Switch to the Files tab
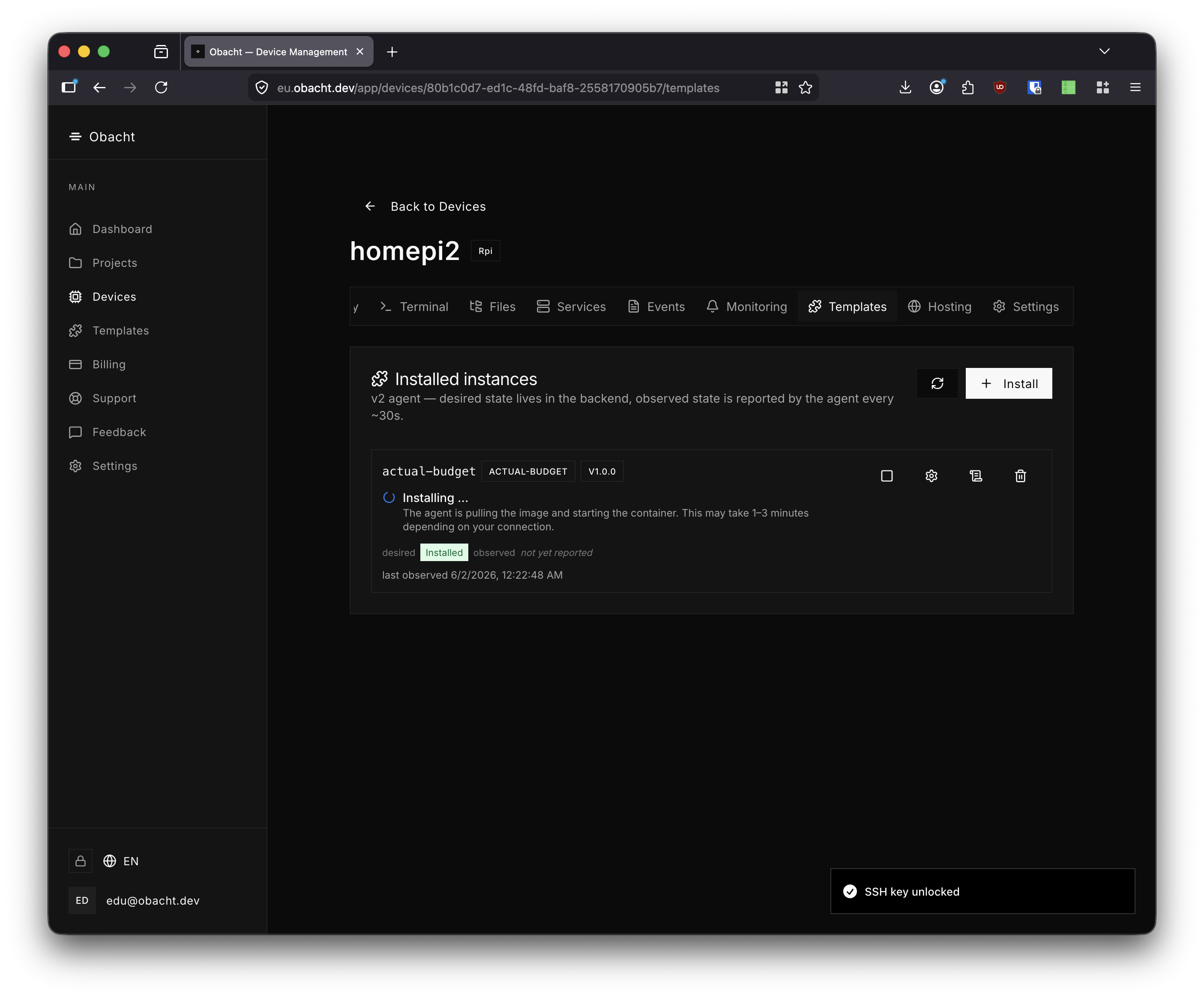 [492, 307]
